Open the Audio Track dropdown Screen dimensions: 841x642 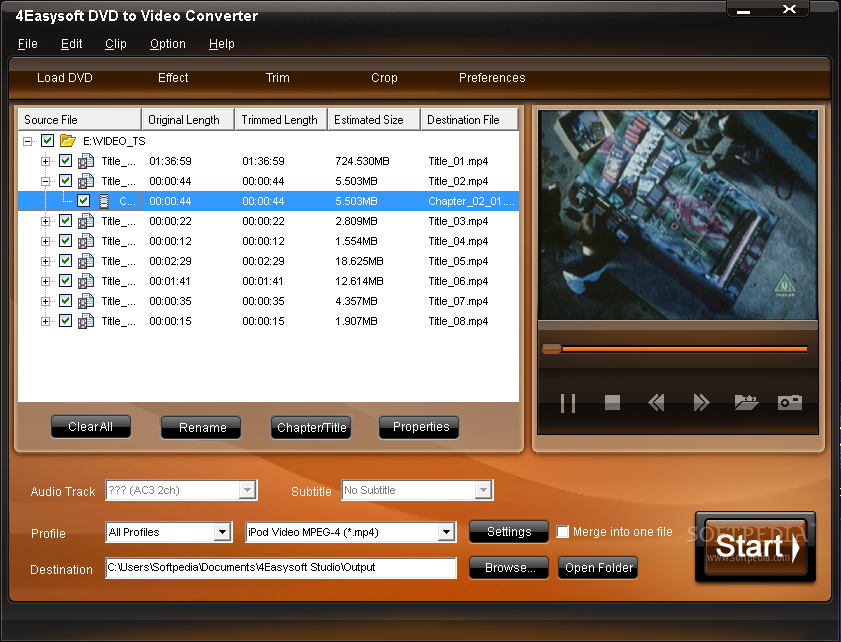click(x=247, y=490)
